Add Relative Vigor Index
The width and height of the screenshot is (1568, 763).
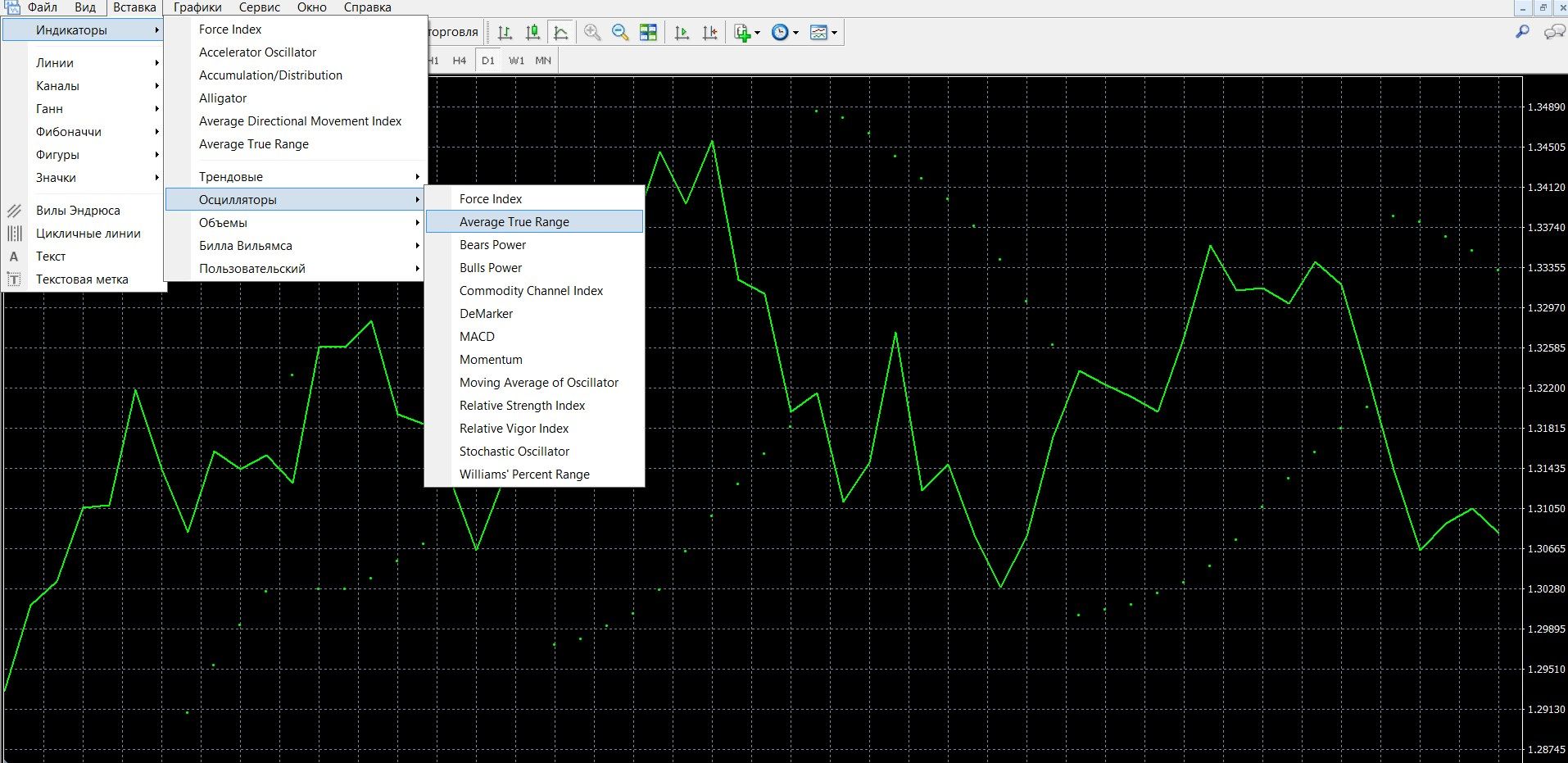tap(535, 429)
